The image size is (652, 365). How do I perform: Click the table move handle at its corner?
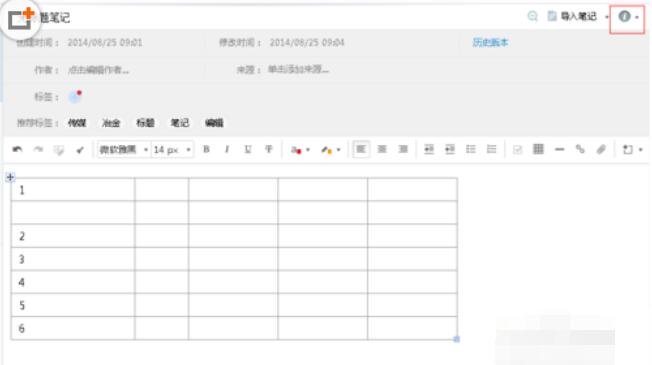(10, 178)
